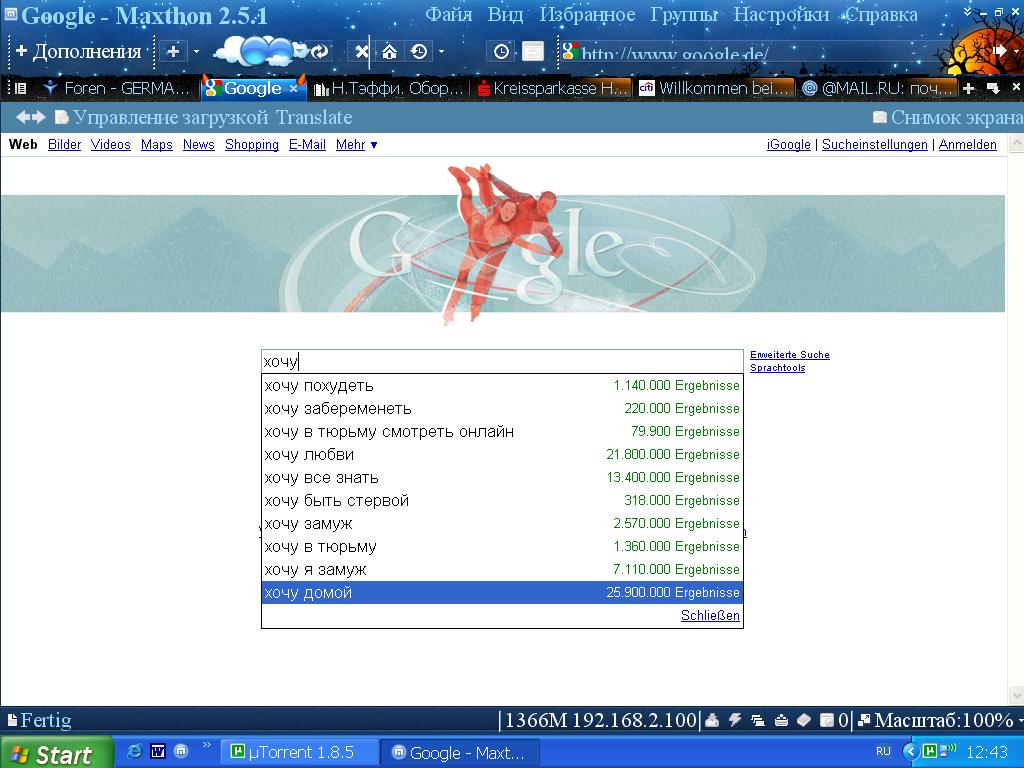Image resolution: width=1024 pixels, height=768 pixels.
Task: Open the News link
Action: coord(199,144)
